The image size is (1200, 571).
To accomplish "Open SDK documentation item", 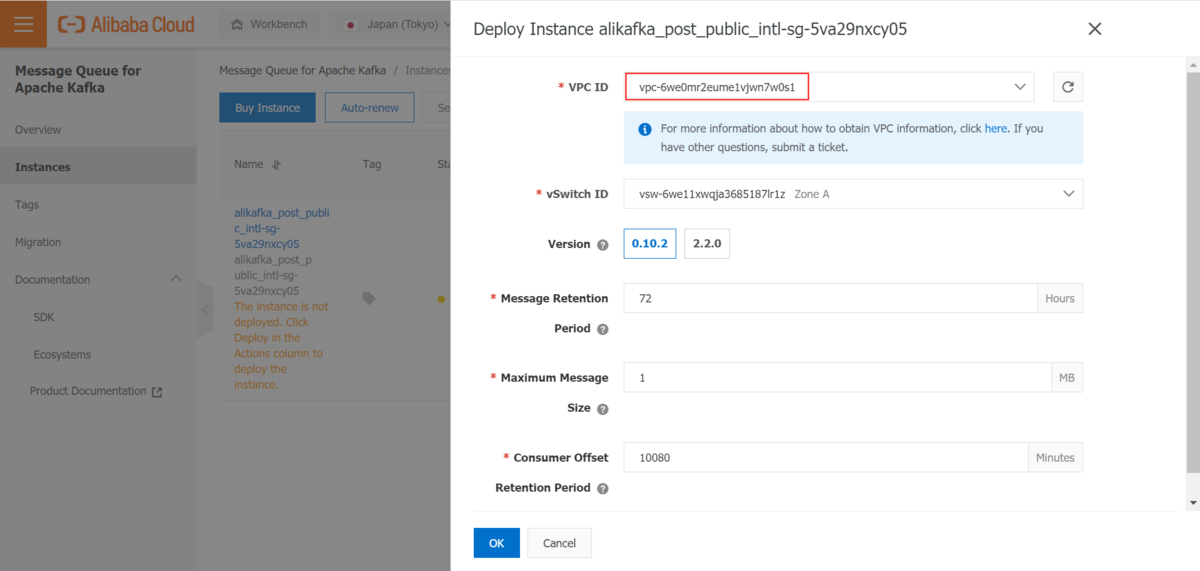I will [44, 317].
